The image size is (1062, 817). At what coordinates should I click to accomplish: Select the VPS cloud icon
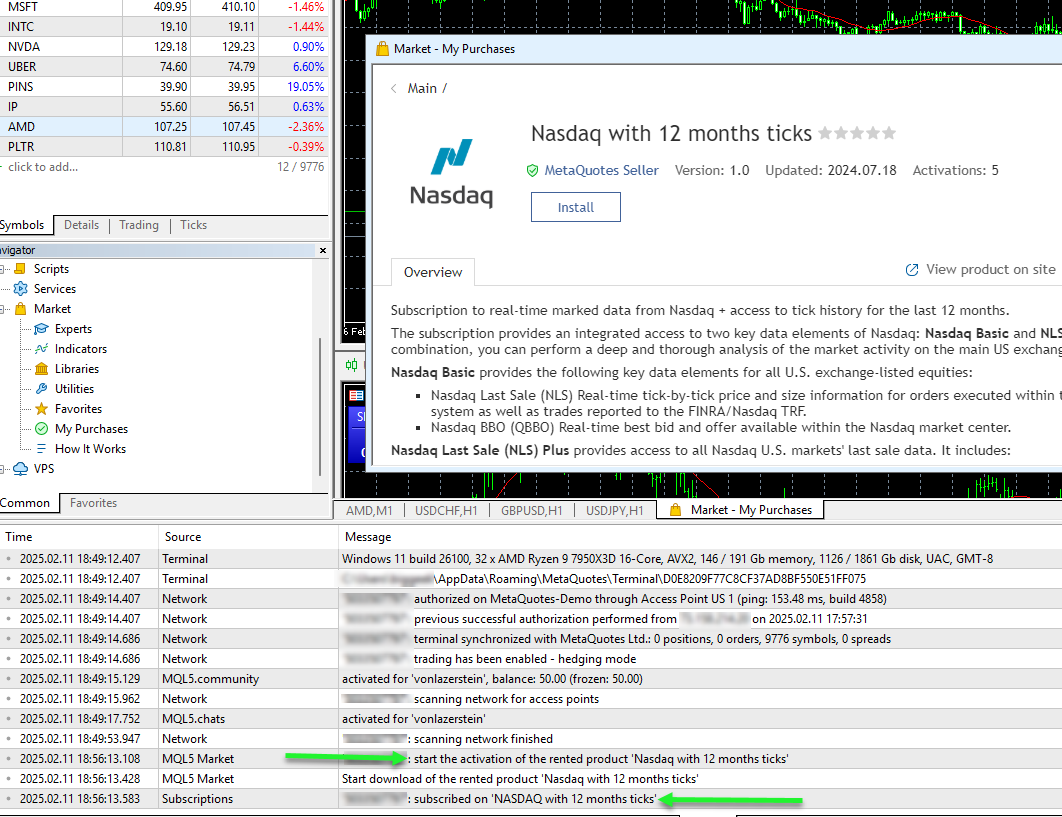[x=20, y=469]
